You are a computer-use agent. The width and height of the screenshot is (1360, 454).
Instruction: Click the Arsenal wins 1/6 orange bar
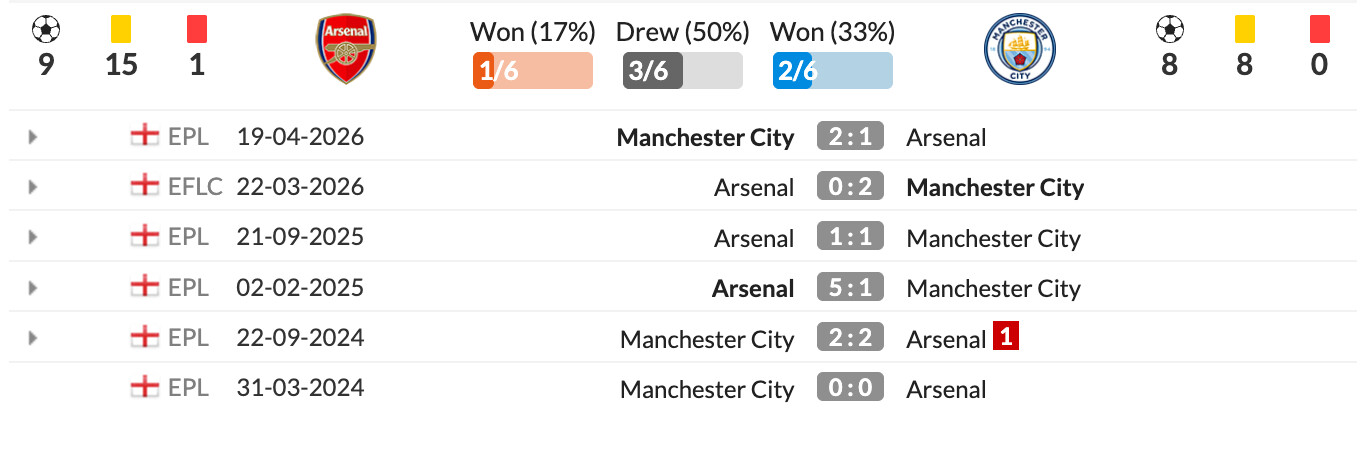tap(533, 71)
